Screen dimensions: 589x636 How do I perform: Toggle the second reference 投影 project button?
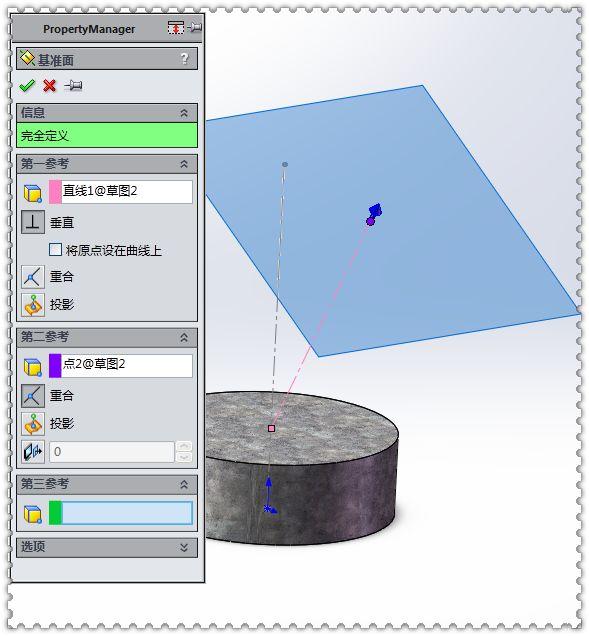click(33, 424)
